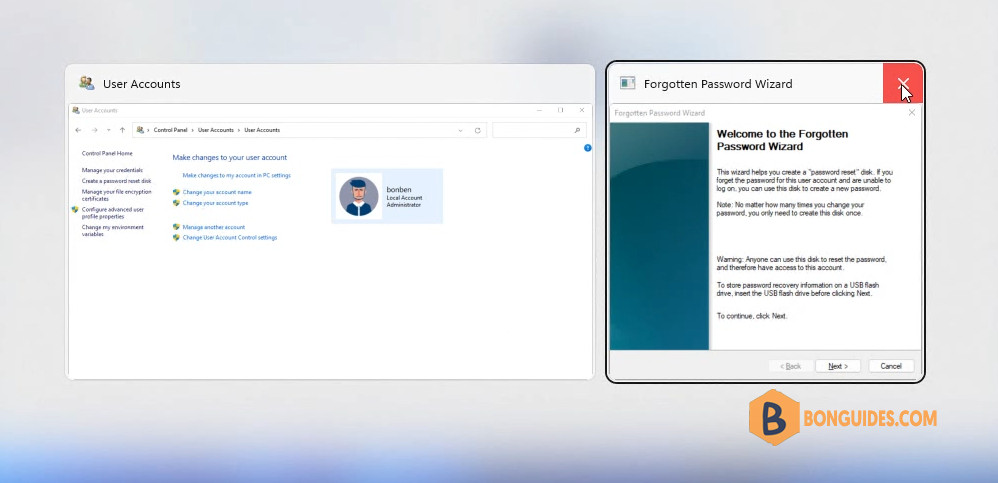The width and height of the screenshot is (998, 483).
Task: Click Next in the Forgotten Password Wizard
Action: click(x=839, y=366)
